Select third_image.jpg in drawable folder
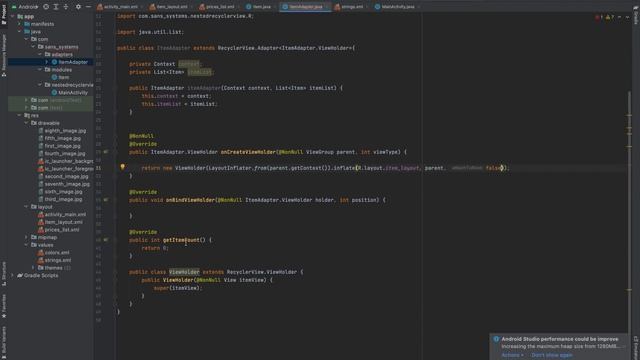The height and width of the screenshot is (360, 640). 60,200
